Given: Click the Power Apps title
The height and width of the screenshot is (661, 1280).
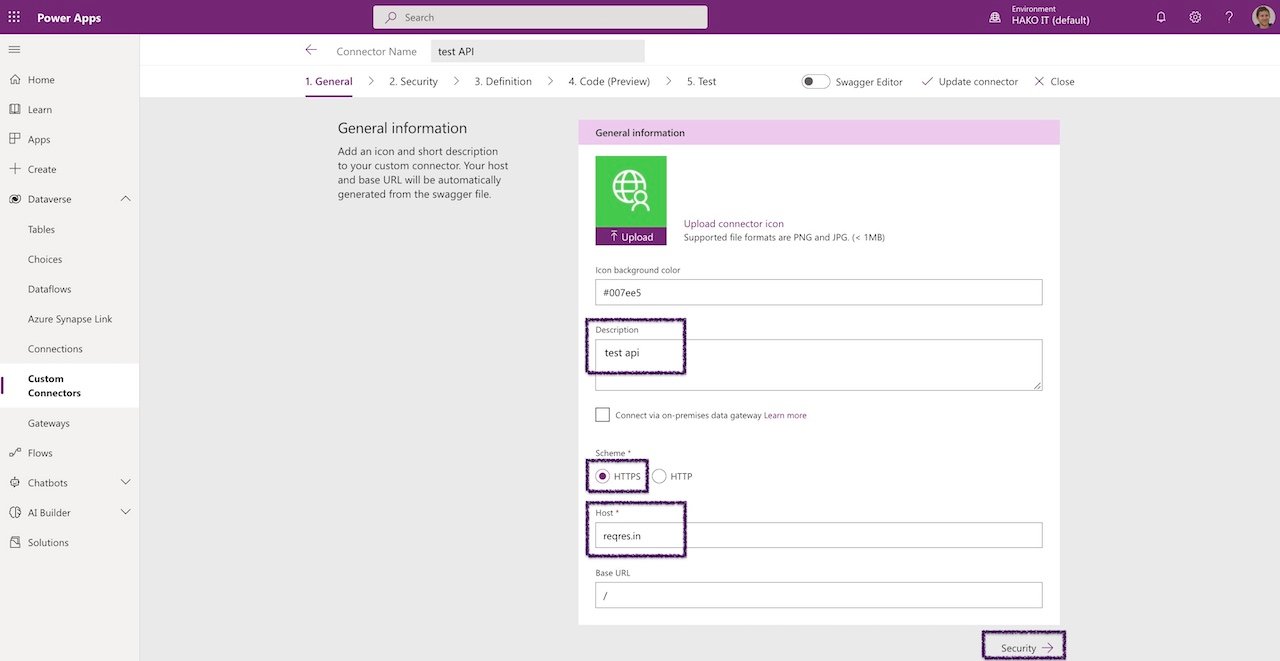Looking at the screenshot, I should 69,18.
